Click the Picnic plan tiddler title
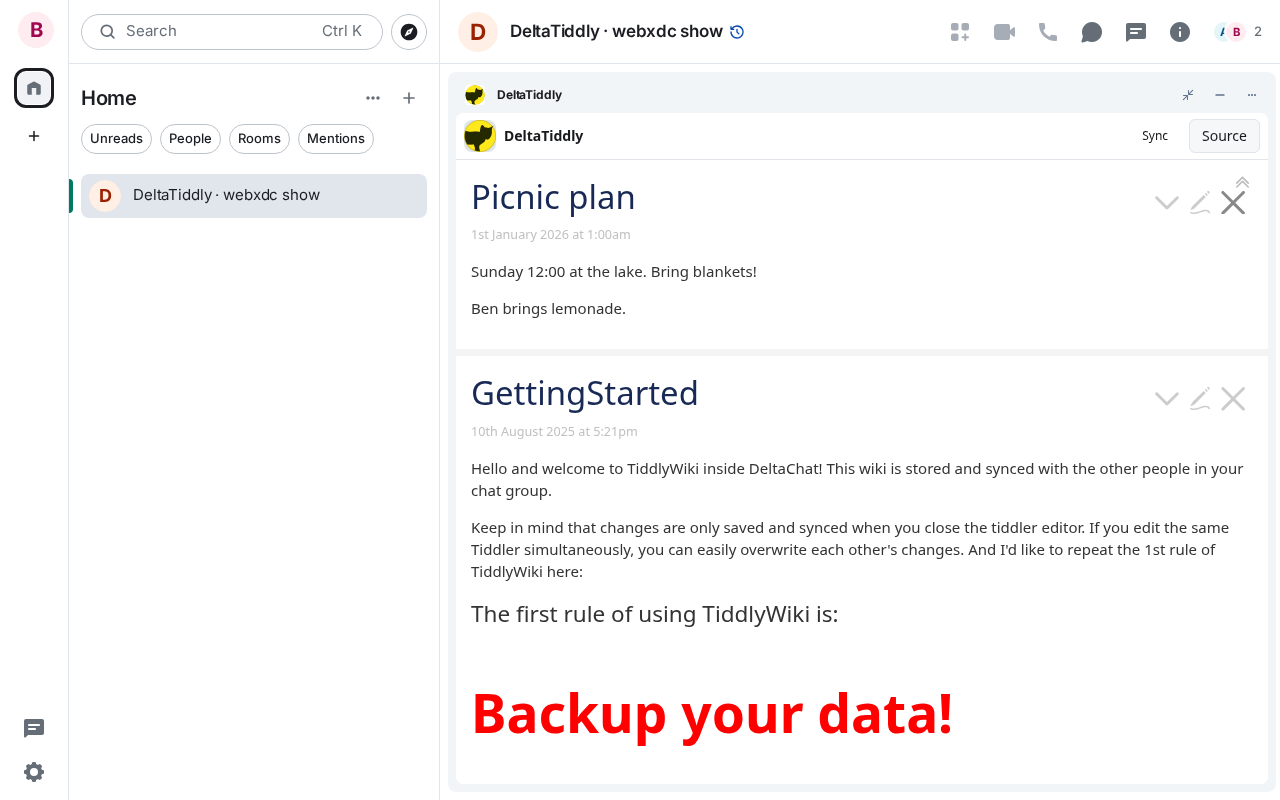Image resolution: width=1280 pixels, height=800 pixels. point(553,198)
